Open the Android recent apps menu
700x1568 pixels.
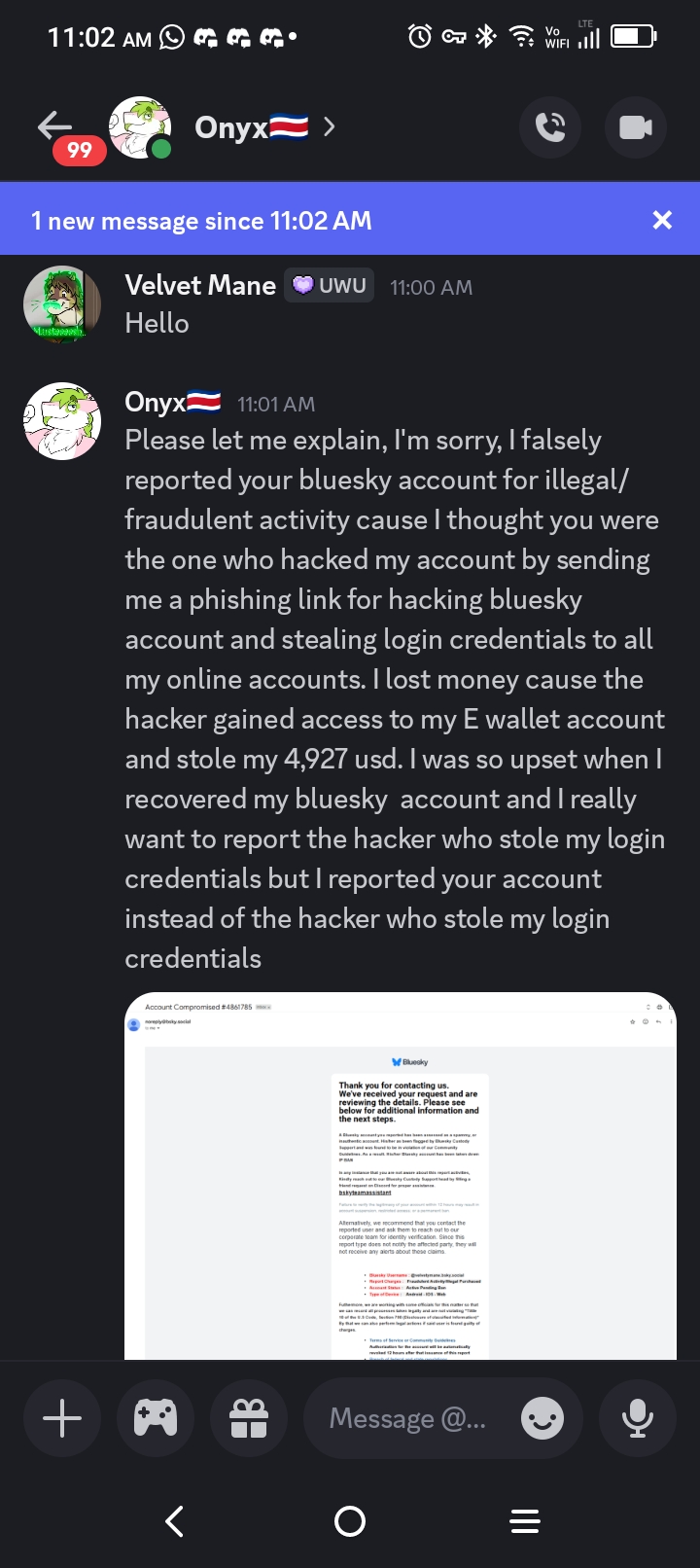525,1521
